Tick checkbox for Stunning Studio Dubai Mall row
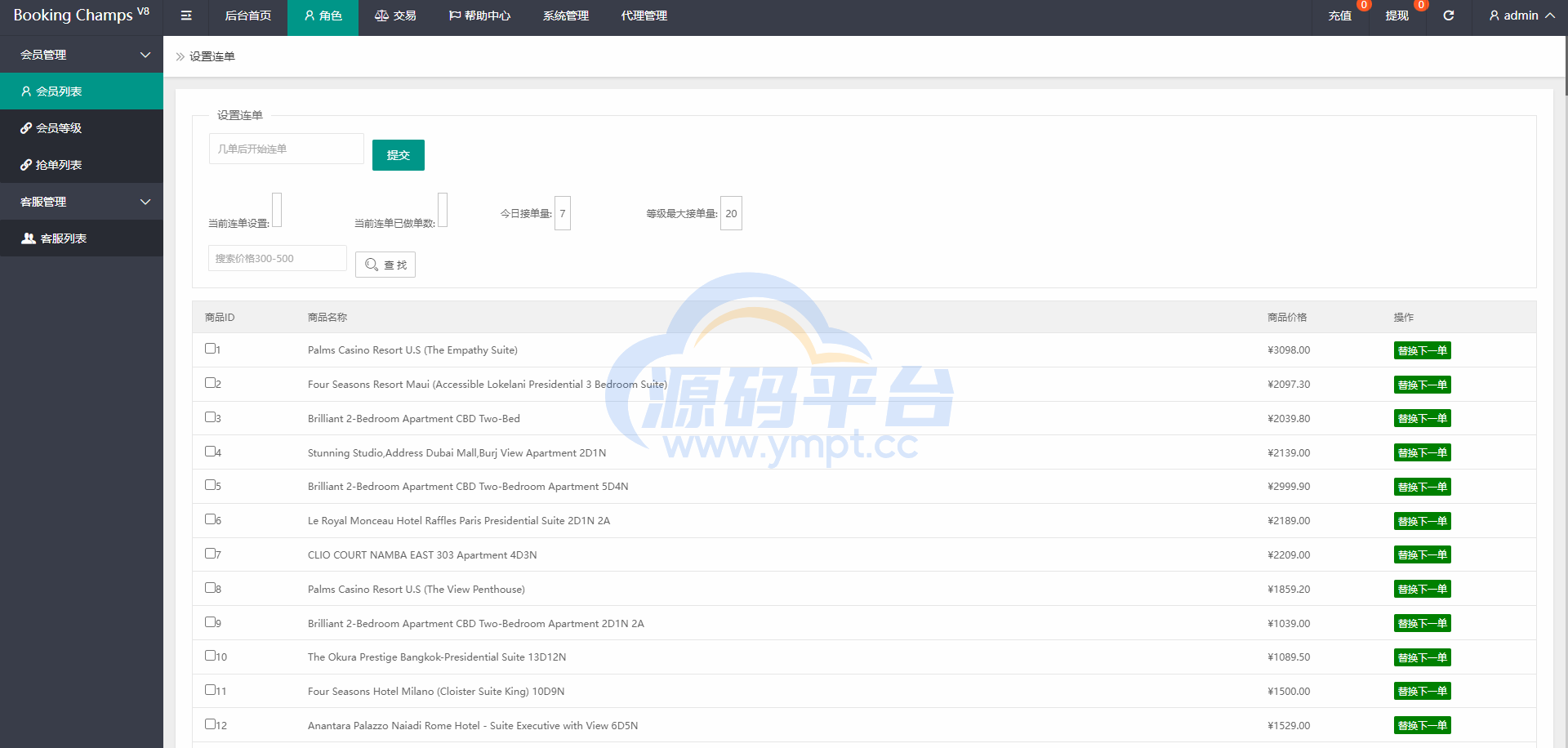Image resolution: width=1568 pixels, height=748 pixels. coord(210,452)
